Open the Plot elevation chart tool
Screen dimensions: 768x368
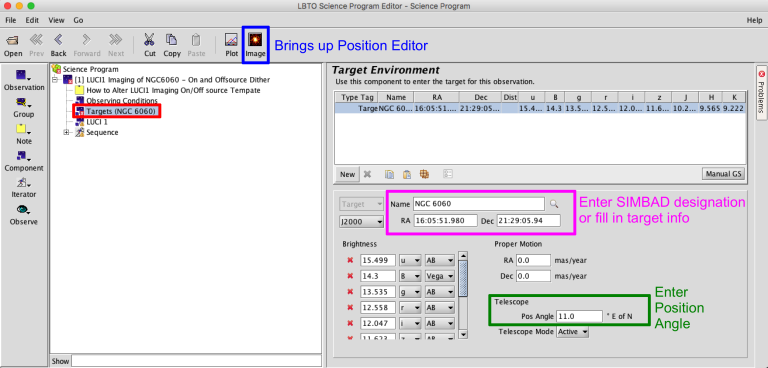tap(231, 40)
